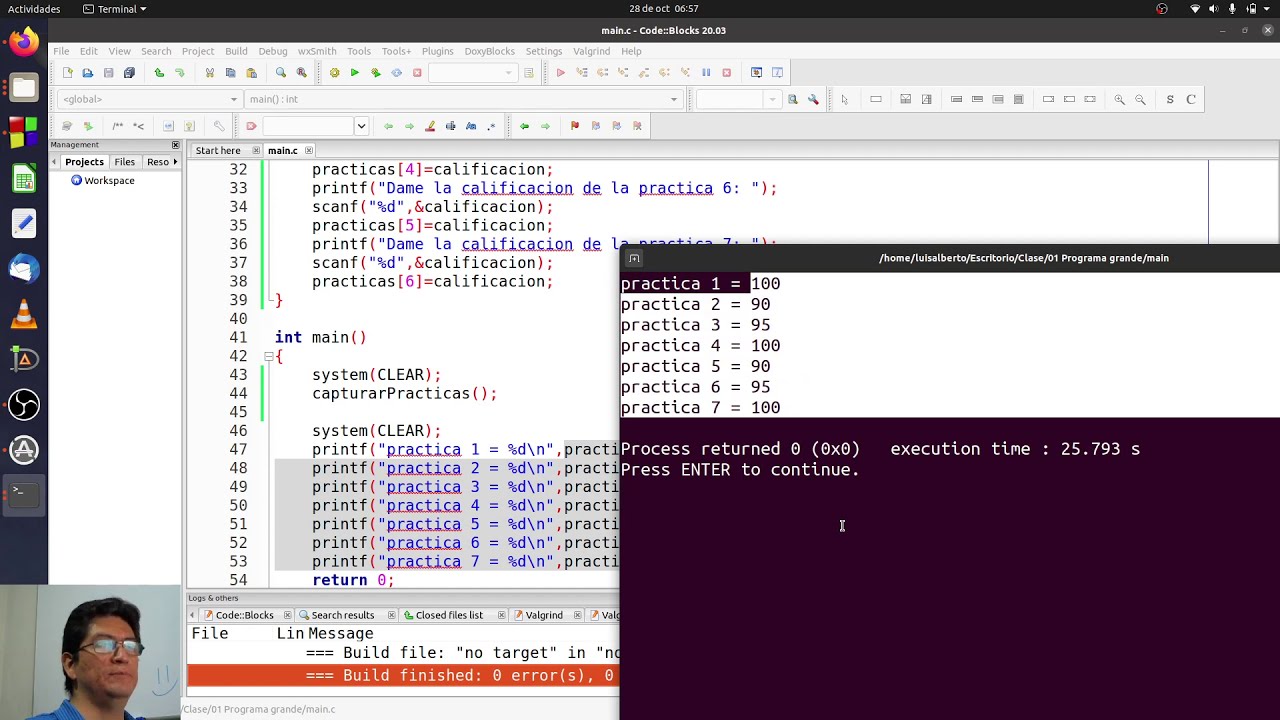Open the wxSmith menu
The width and height of the screenshot is (1280, 720).
tap(317, 51)
